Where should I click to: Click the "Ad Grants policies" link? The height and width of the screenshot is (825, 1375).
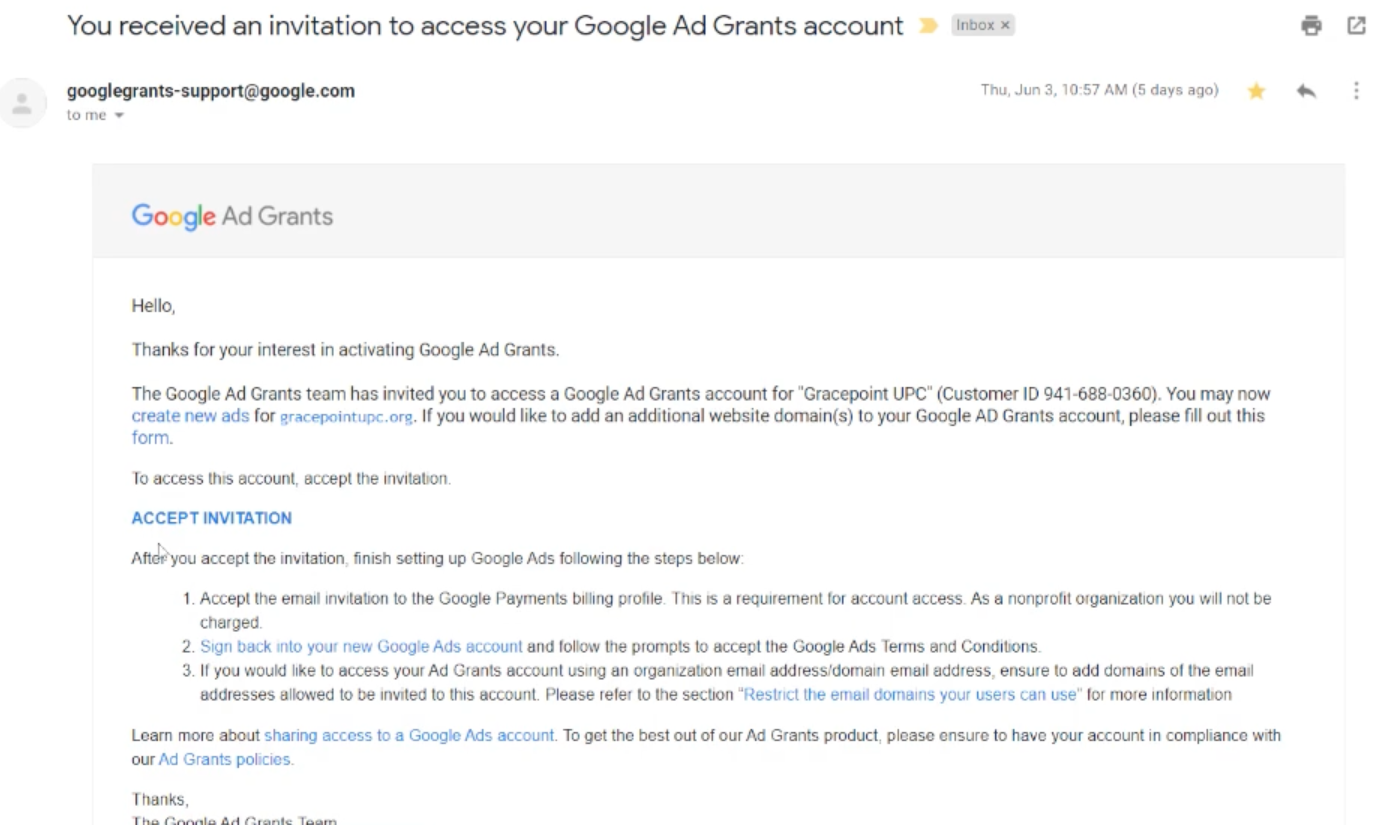[224, 760]
